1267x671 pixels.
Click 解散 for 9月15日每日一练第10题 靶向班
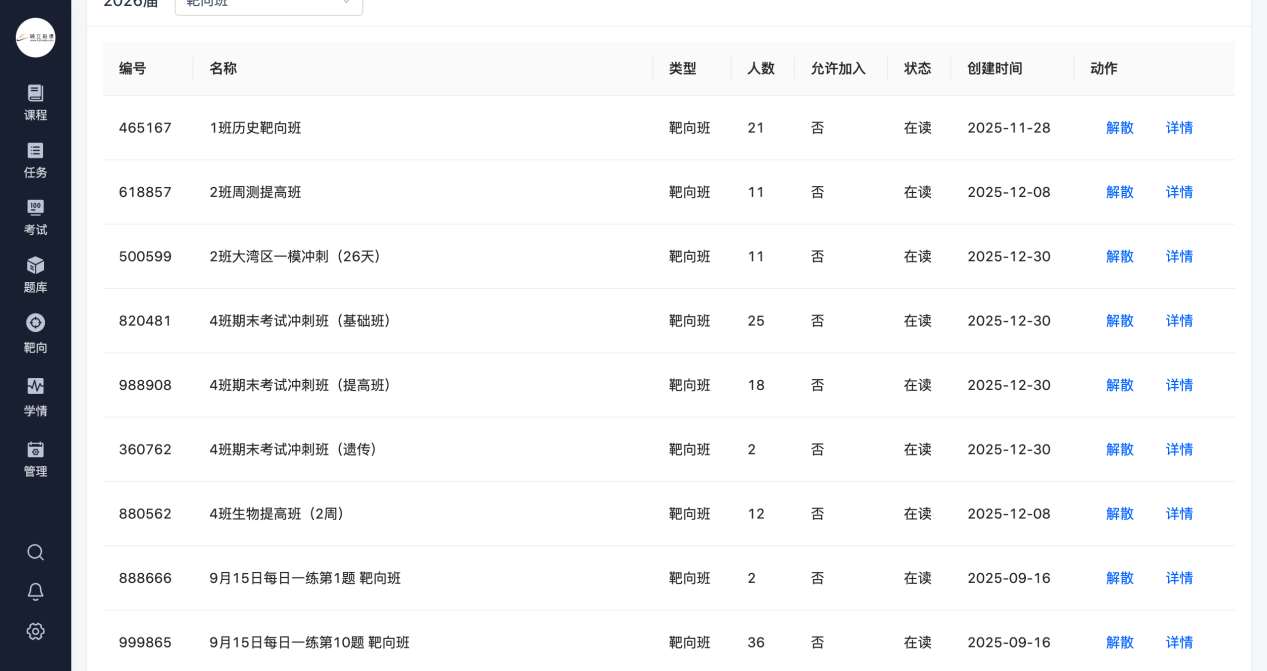[1119, 642]
